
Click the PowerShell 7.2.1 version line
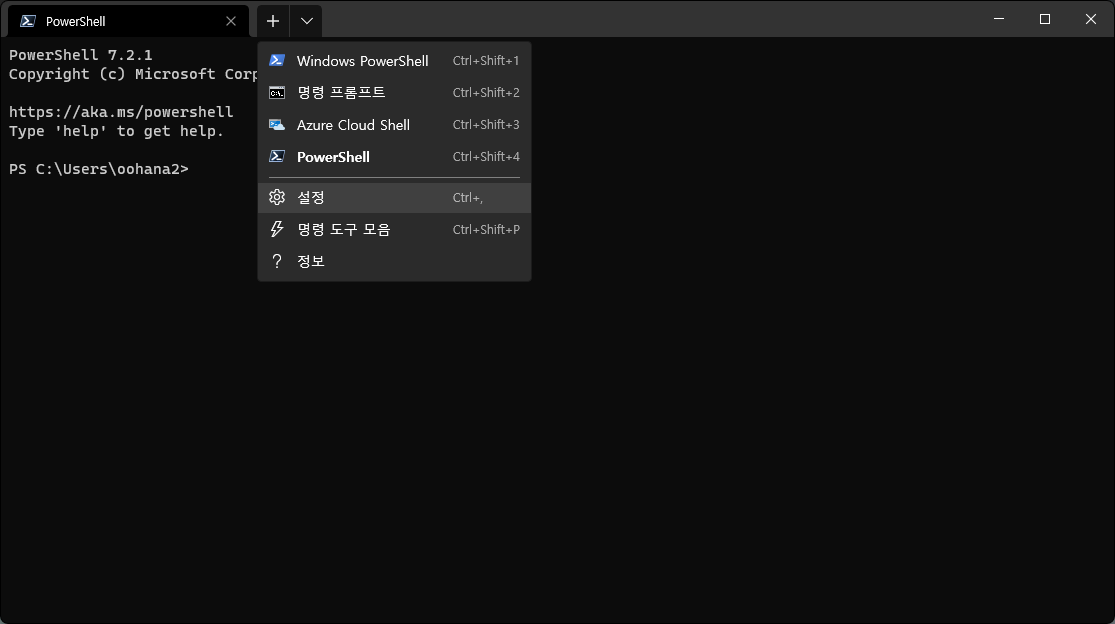(80, 55)
